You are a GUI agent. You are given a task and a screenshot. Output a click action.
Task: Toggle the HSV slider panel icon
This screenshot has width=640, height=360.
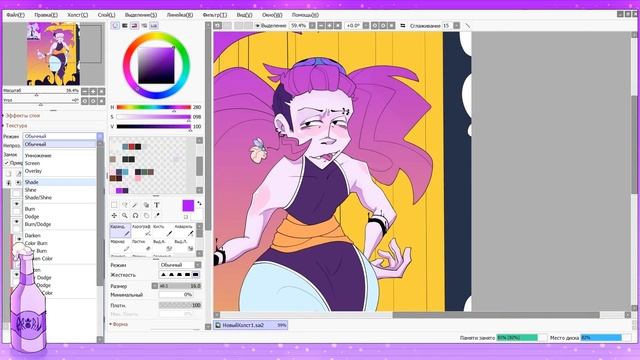point(134,25)
